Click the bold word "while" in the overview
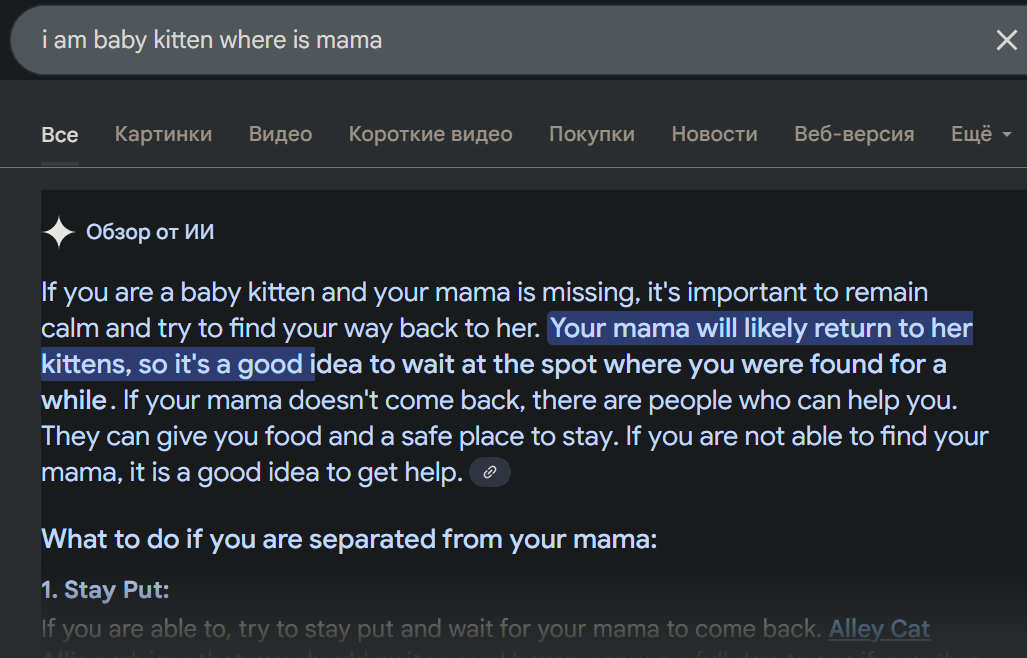This screenshot has height=658, width=1027. (x=74, y=401)
